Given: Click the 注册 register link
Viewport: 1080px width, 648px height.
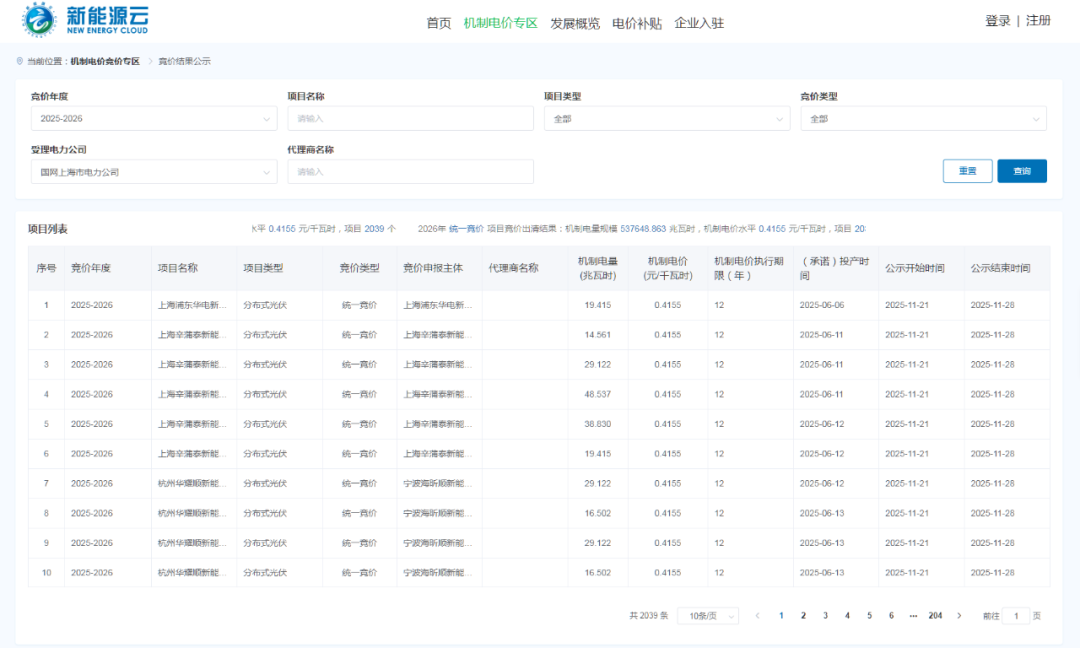Looking at the screenshot, I should pyautogui.click(x=1038, y=21).
